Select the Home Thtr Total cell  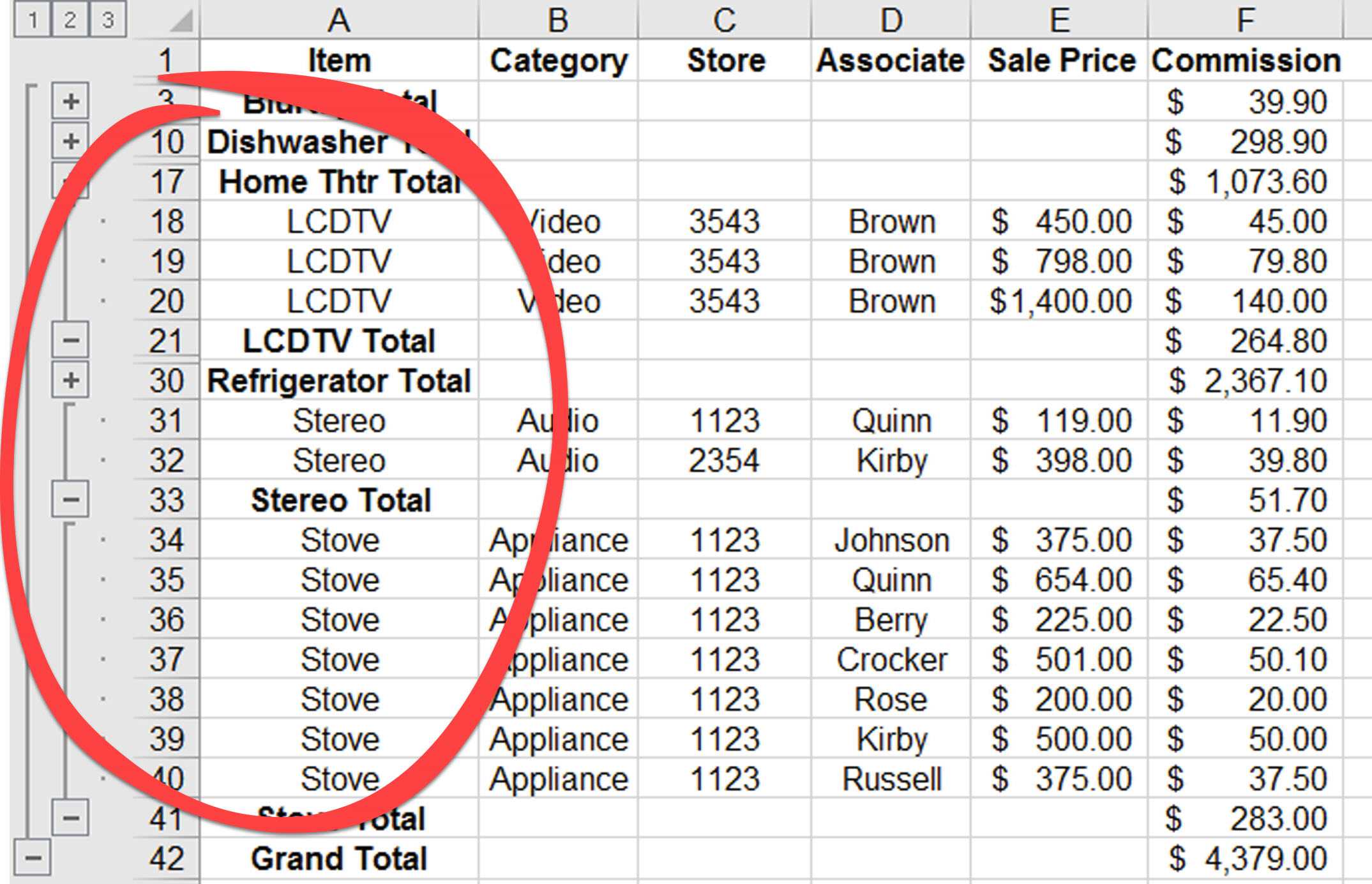(x=339, y=181)
